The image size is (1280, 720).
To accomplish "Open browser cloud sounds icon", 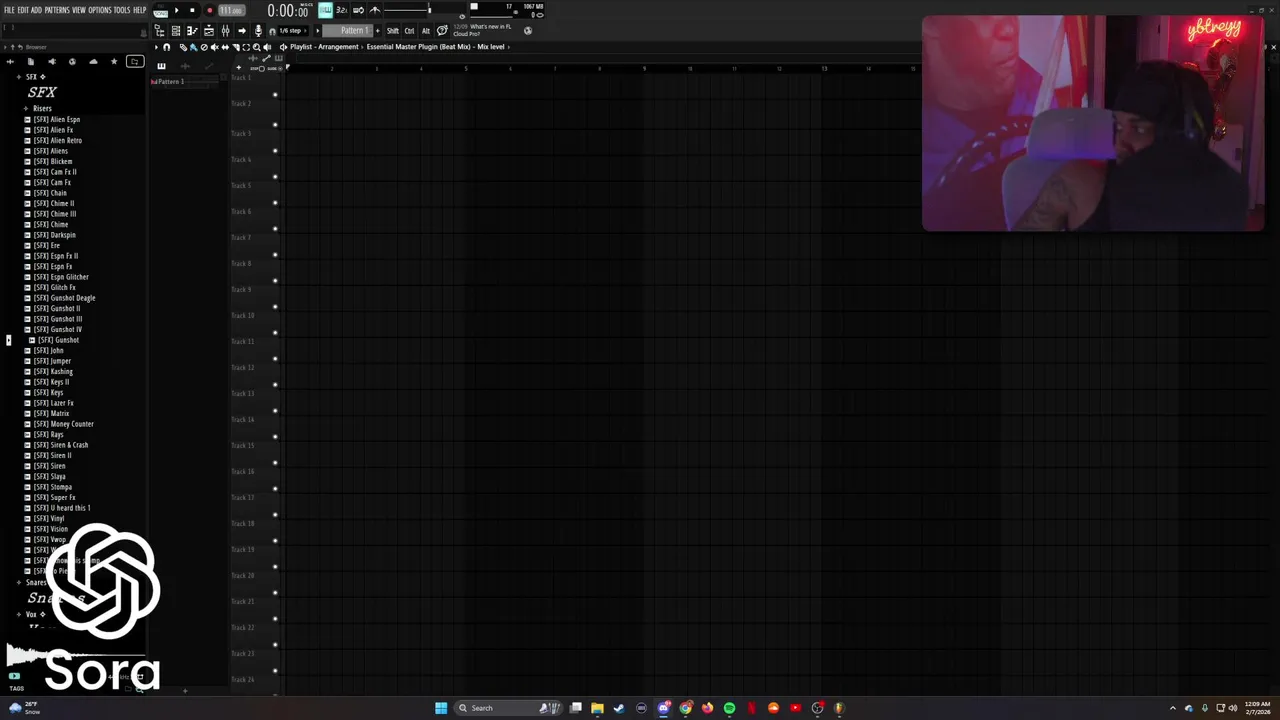I will pos(93,61).
